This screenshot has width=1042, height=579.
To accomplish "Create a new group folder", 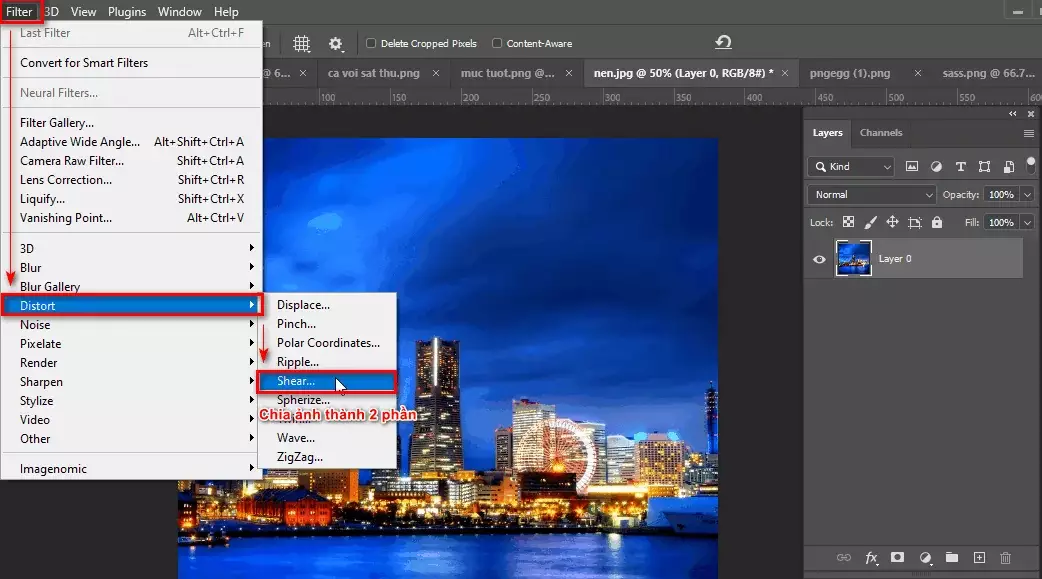I will (951, 558).
